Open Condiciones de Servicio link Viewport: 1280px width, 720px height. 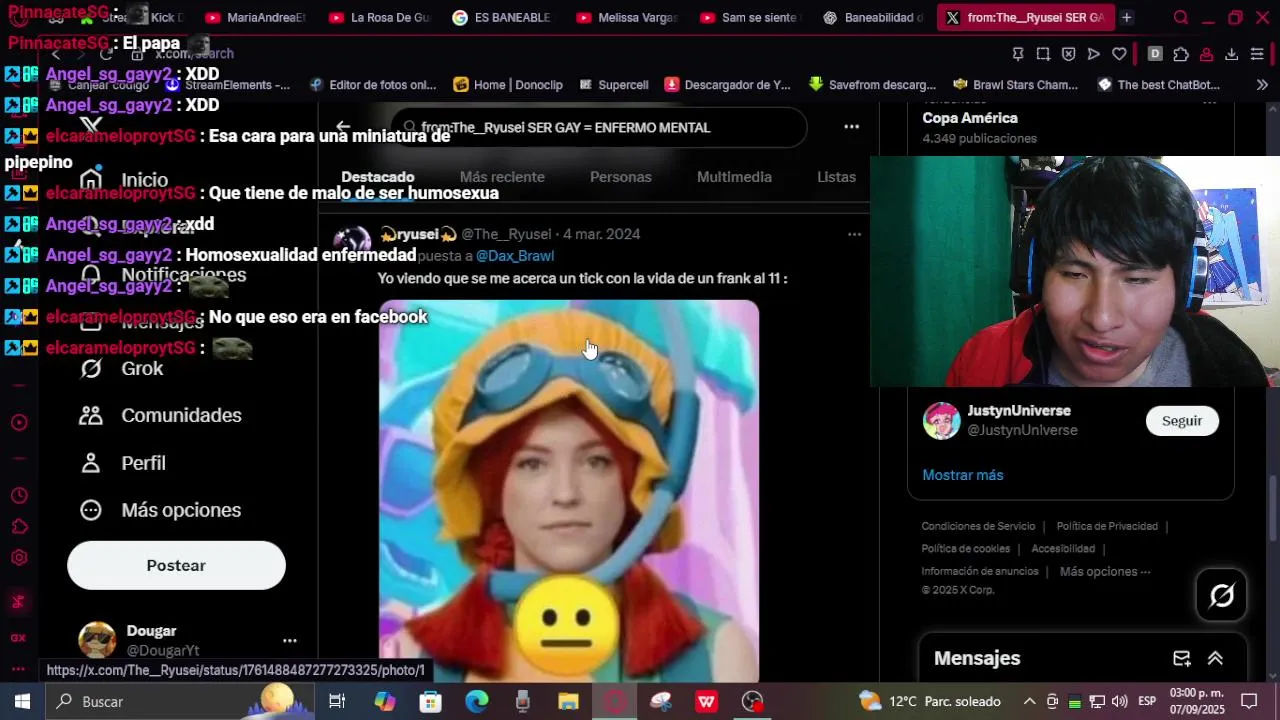[x=978, y=527]
